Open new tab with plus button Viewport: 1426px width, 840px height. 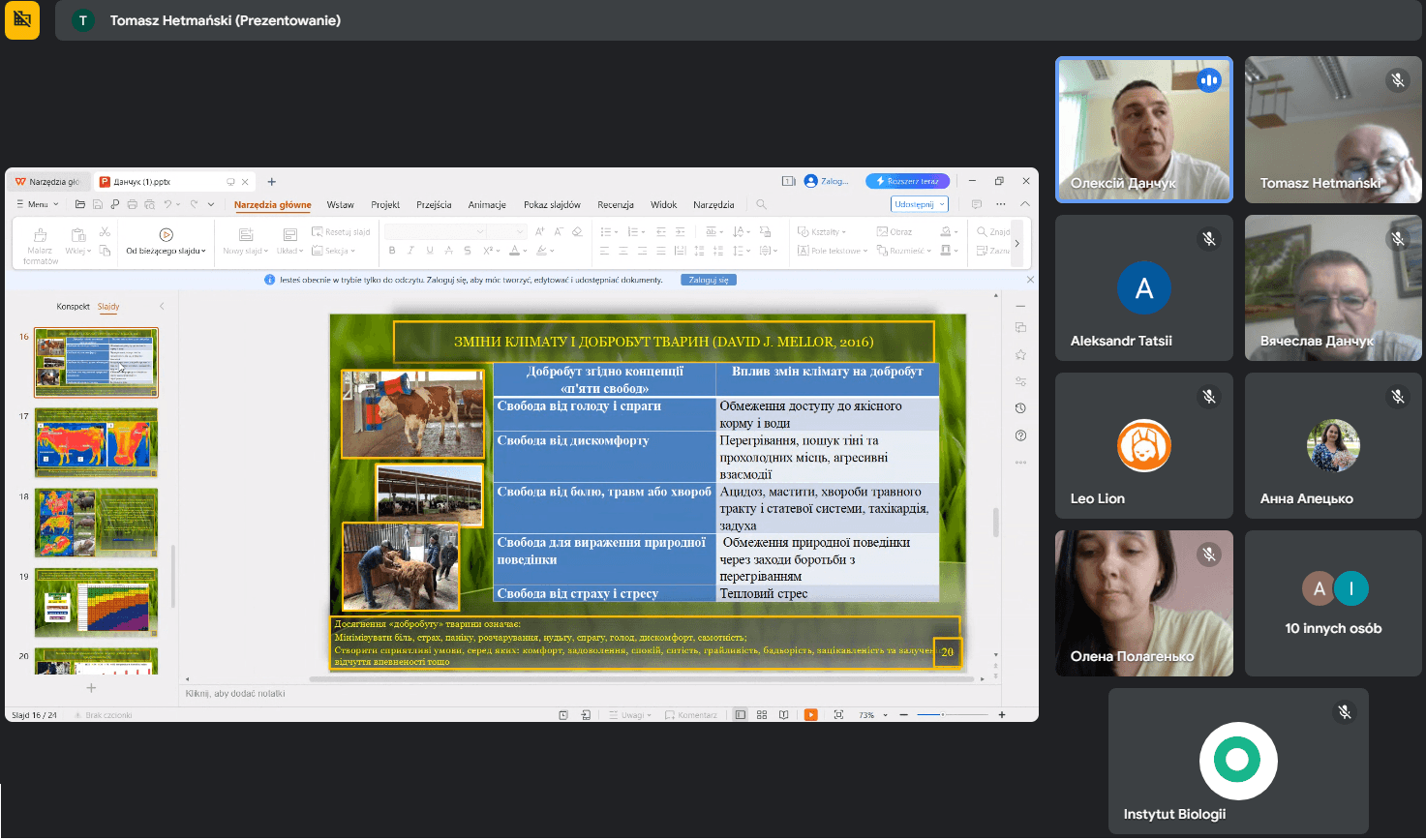pyautogui.click(x=271, y=181)
